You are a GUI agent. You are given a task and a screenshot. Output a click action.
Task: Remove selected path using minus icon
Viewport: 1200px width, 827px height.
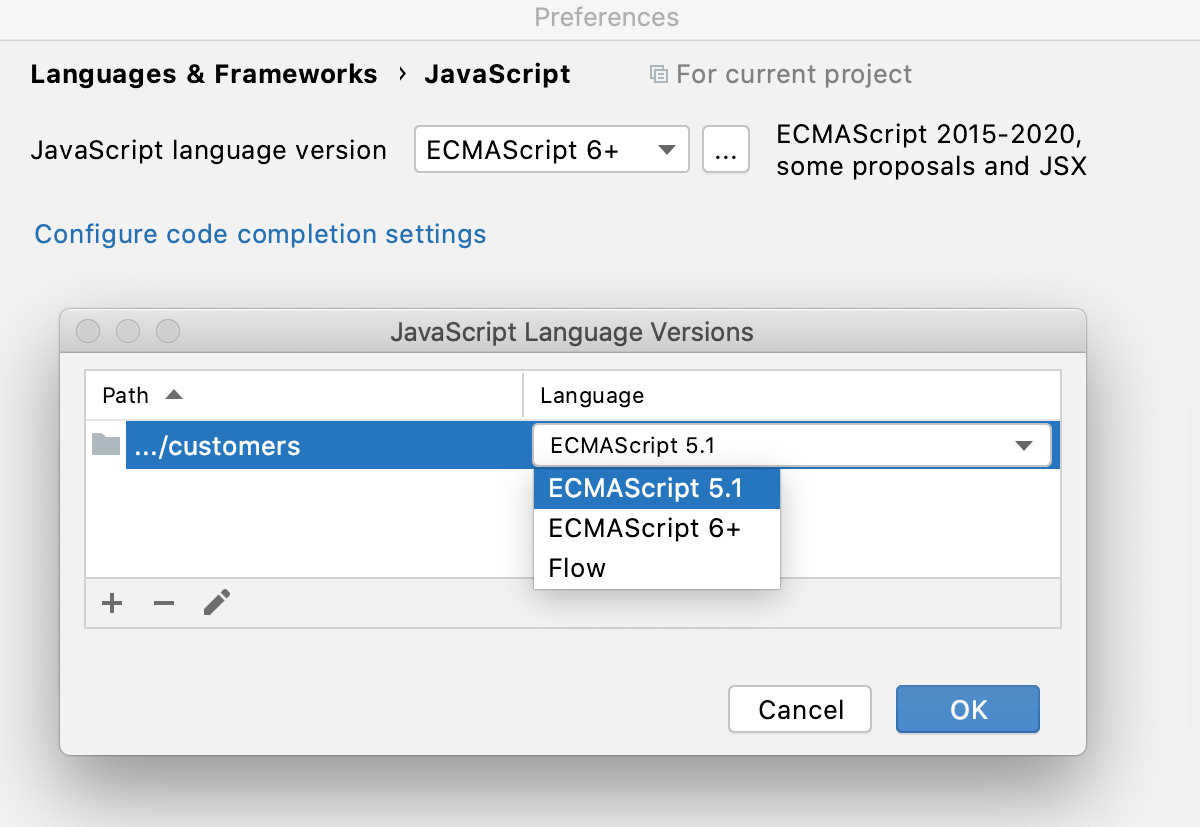click(x=163, y=603)
